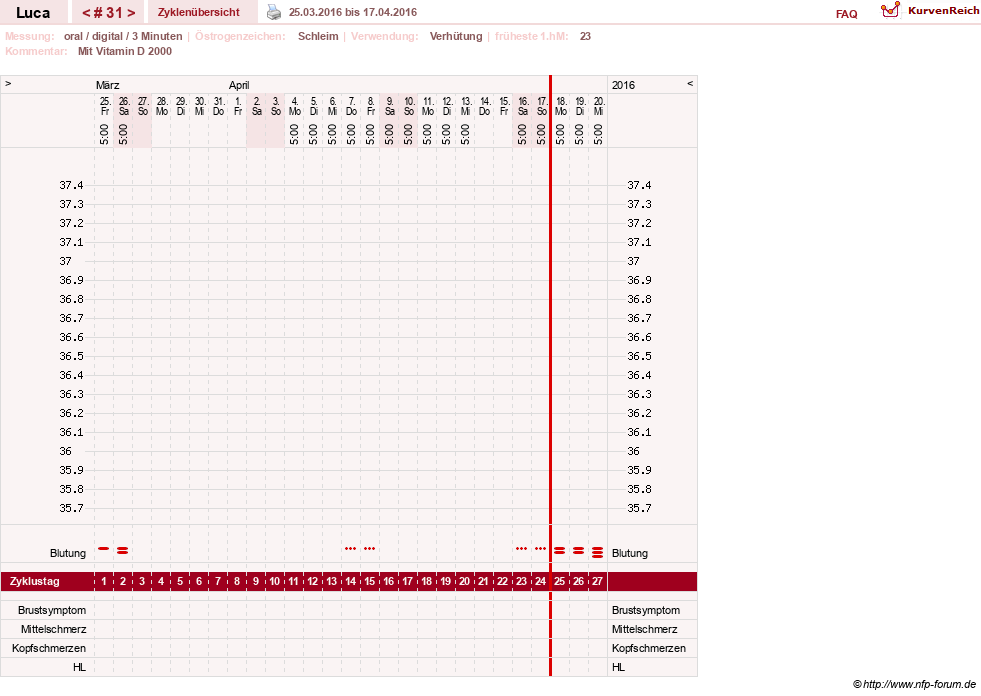This screenshot has height=696, width=981.
Task: Click the left 36.5 temperature axis label
Action: [71, 356]
